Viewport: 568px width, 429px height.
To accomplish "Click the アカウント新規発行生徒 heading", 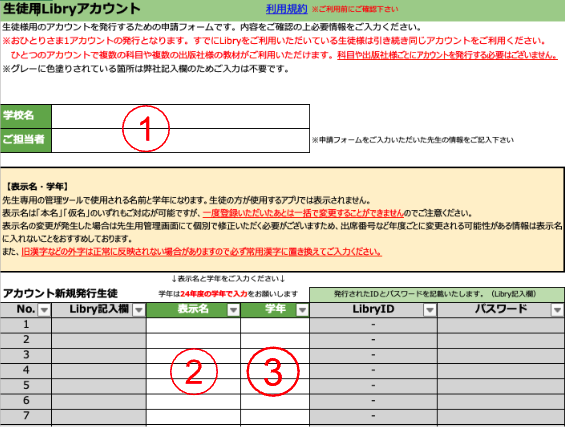I will pyautogui.click(x=60, y=293).
